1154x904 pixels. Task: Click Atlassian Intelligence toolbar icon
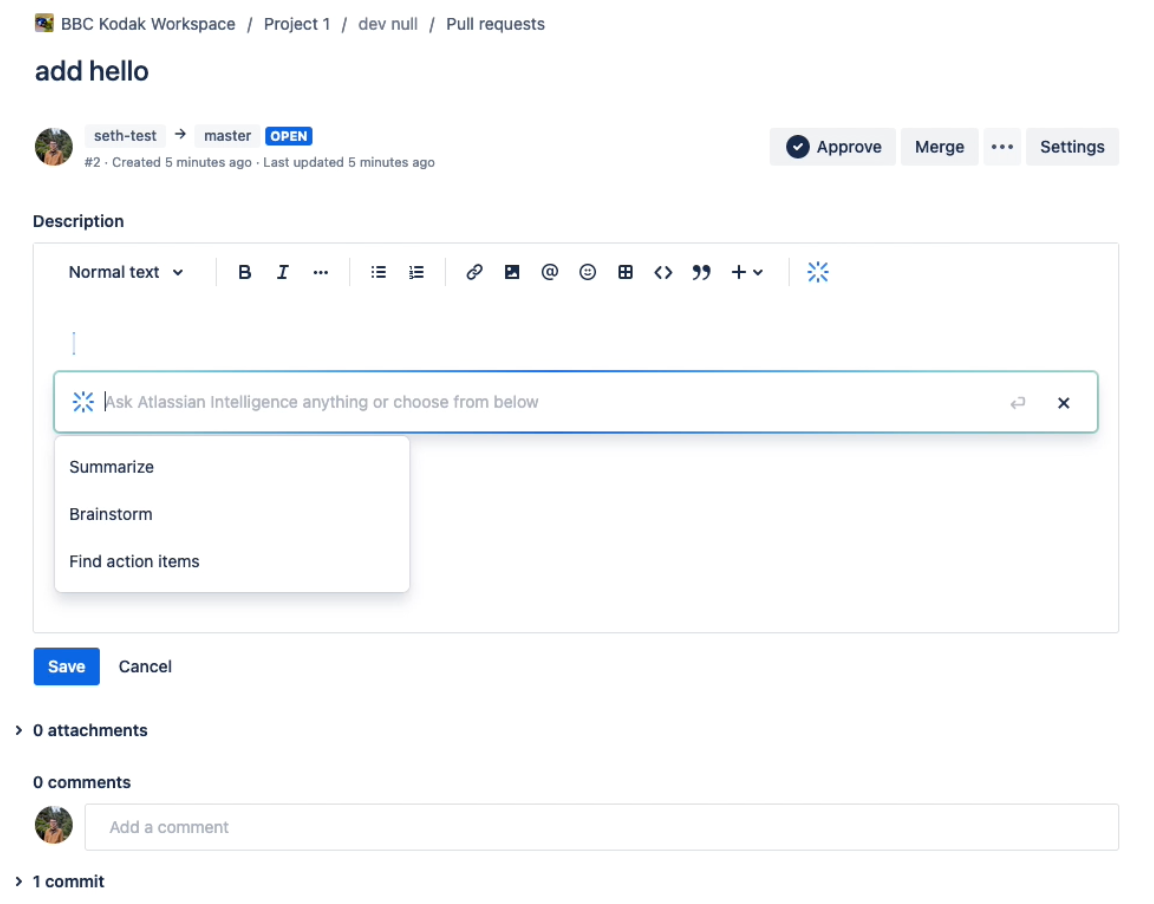818,272
